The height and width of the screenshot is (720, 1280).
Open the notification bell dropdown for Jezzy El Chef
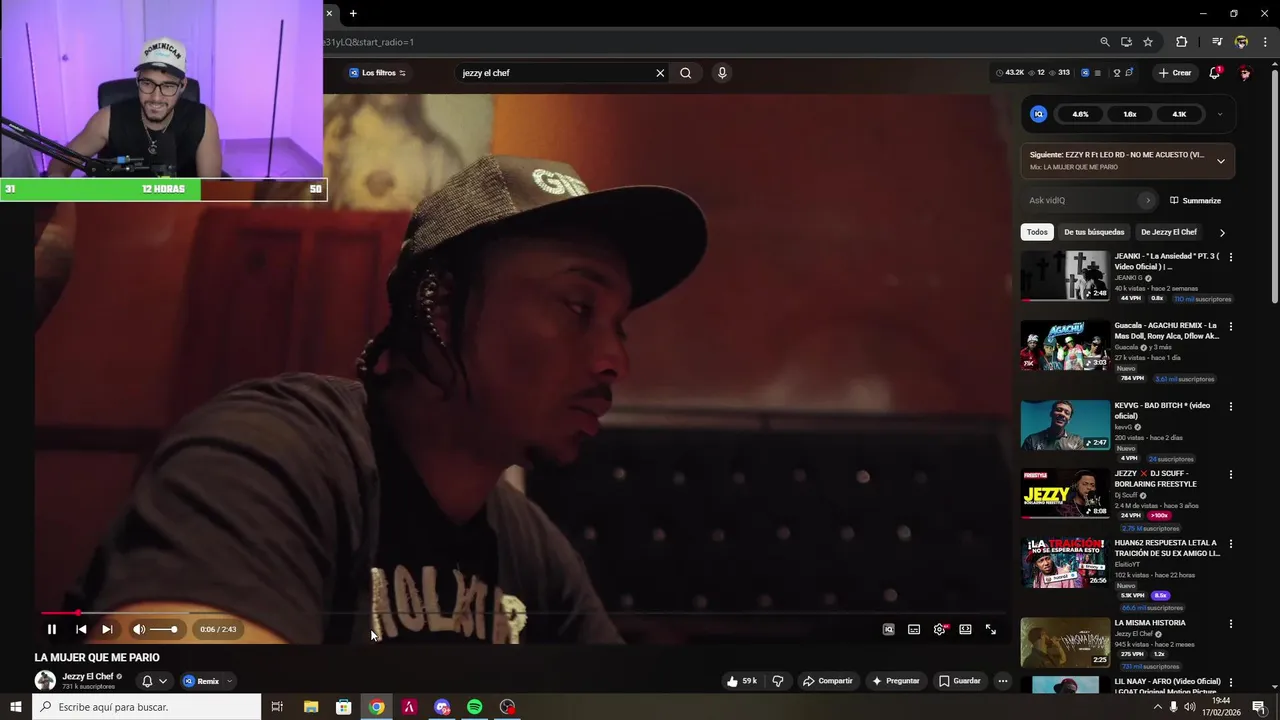153,681
